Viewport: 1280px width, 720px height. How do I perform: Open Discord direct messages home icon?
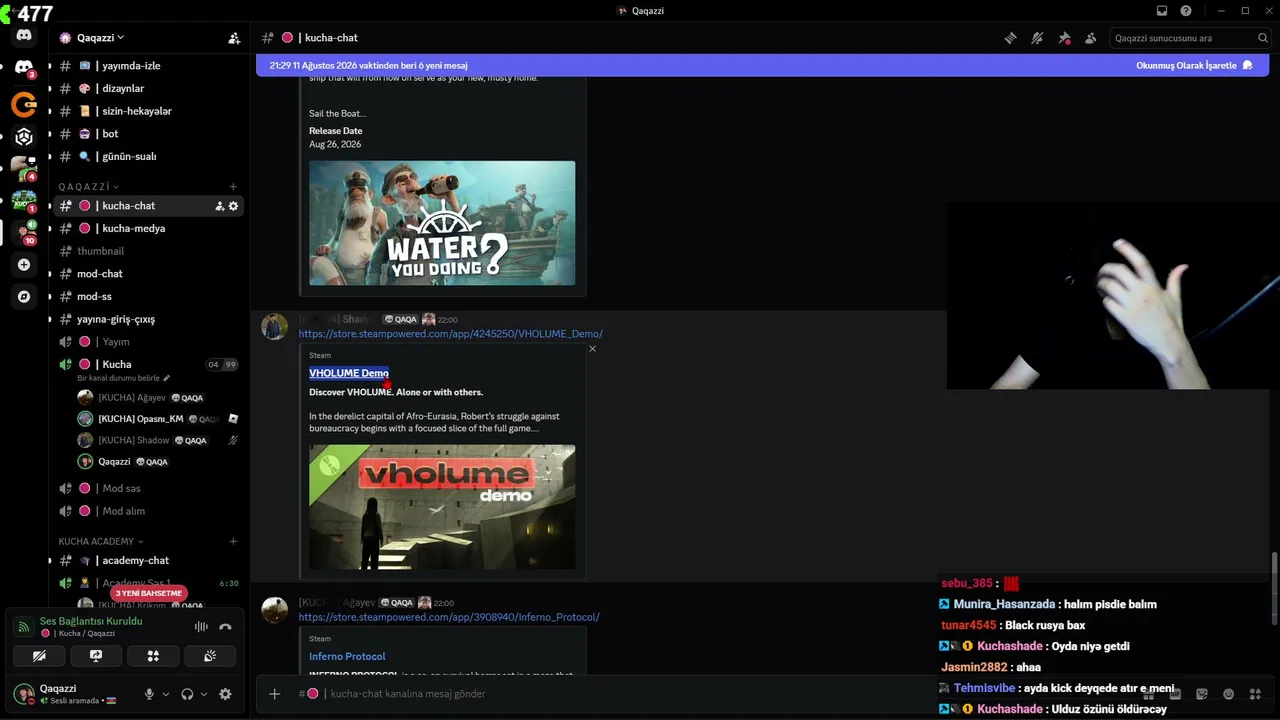tap(24, 36)
